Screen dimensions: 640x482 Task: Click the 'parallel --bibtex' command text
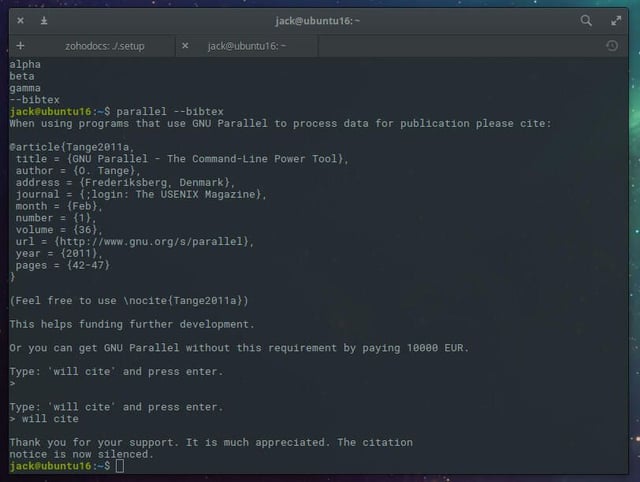[170, 111]
